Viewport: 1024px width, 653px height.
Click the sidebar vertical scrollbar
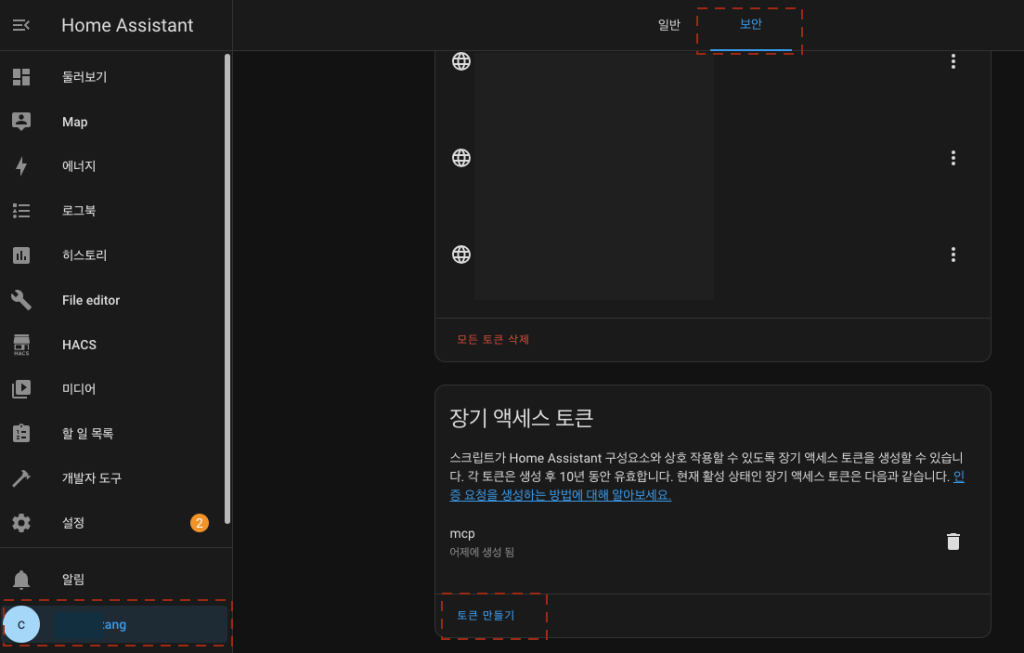(227, 289)
